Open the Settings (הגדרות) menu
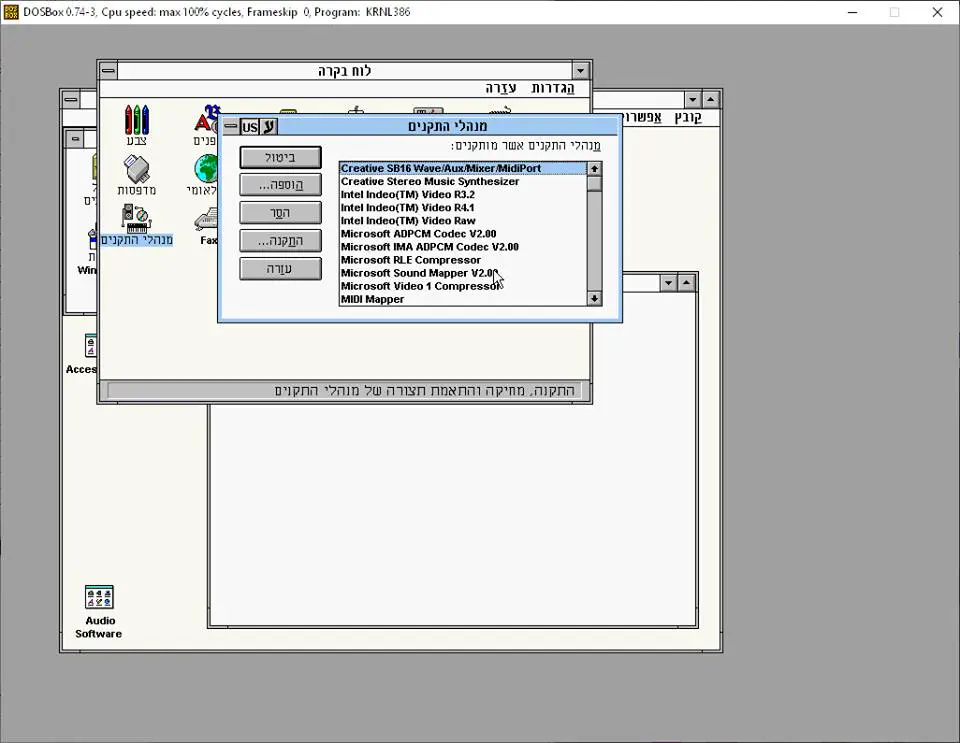Image resolution: width=960 pixels, height=743 pixels. coord(552,88)
